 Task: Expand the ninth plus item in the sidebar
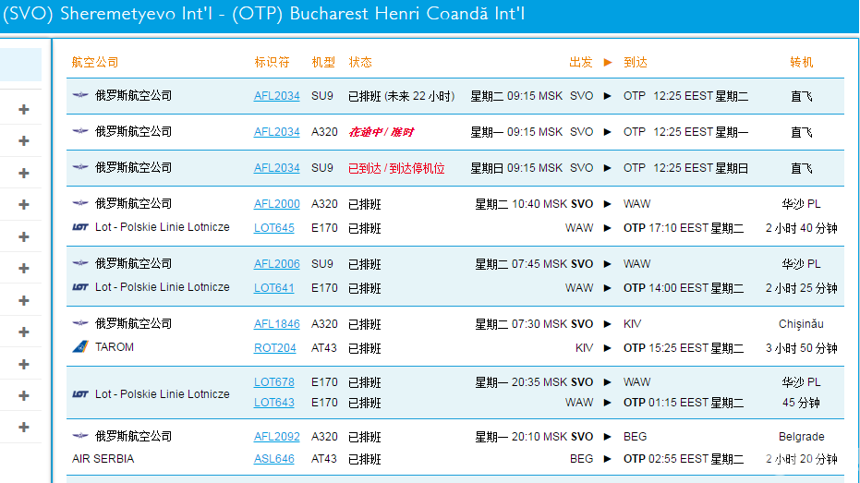coord(24,364)
